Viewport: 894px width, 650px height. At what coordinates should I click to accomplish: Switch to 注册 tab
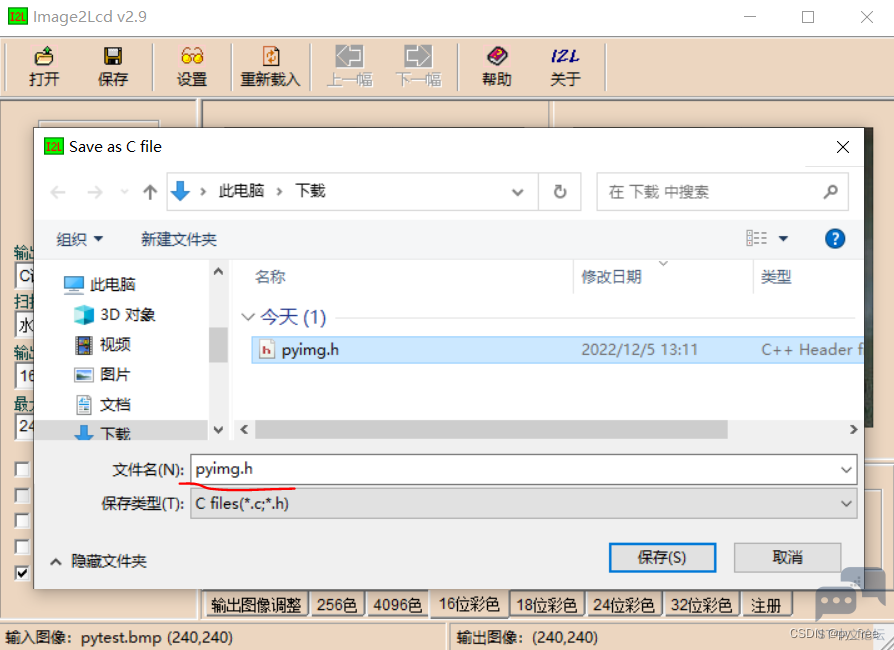[x=766, y=604]
